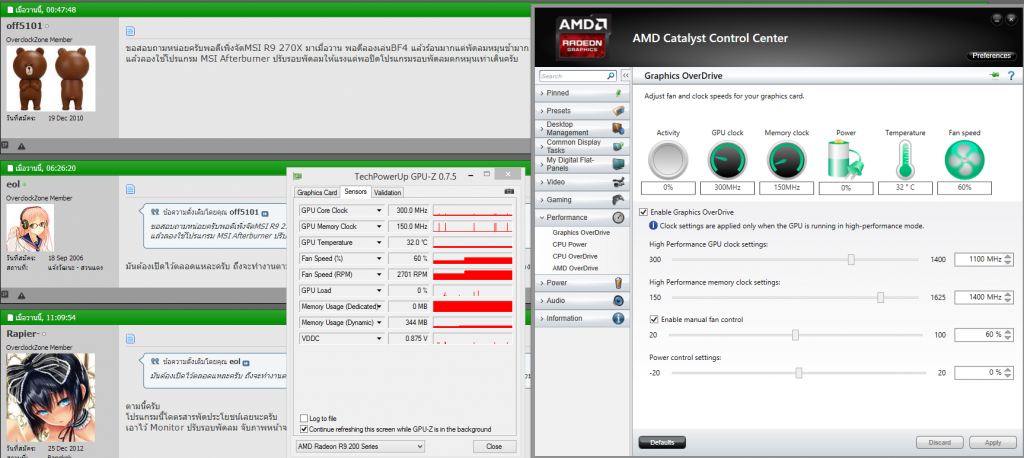Click view-post icon next to quoted off5101

click(x=265, y=213)
